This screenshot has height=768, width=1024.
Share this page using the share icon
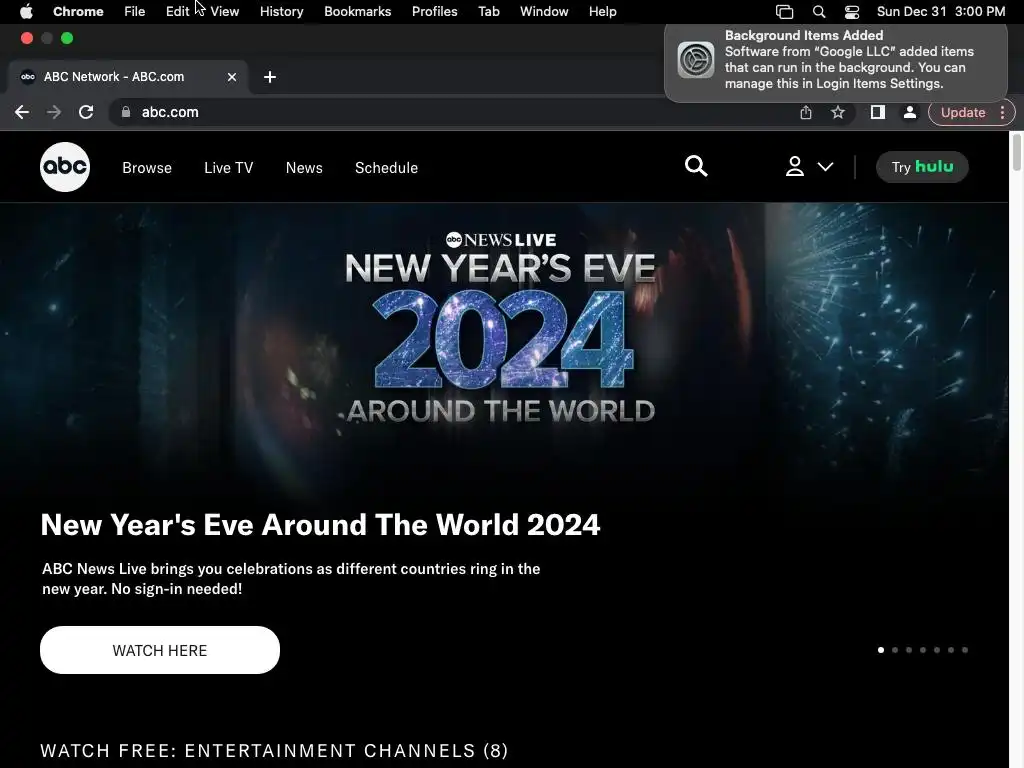tap(806, 112)
